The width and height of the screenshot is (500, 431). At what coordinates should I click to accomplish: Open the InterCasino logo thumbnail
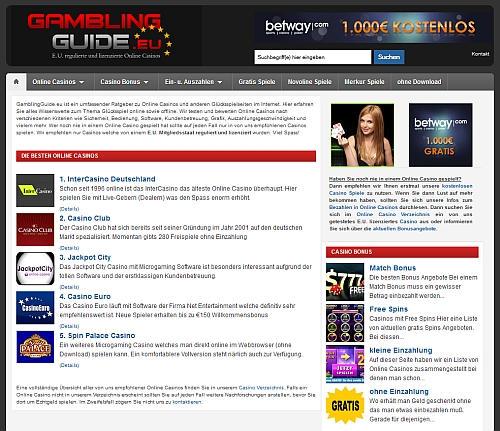pos(35,190)
